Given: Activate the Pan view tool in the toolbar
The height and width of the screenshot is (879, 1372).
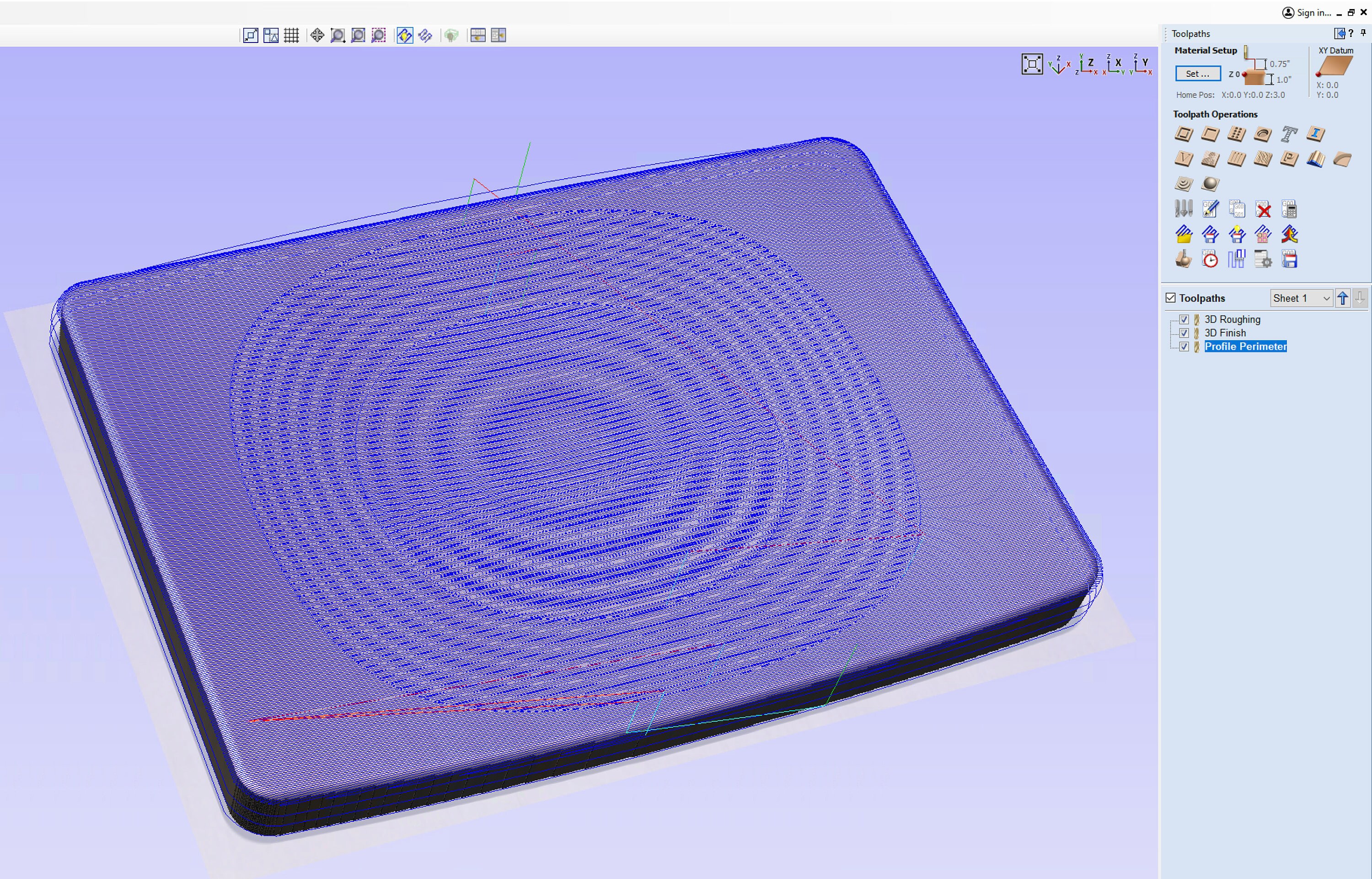Looking at the screenshot, I should pos(317,35).
